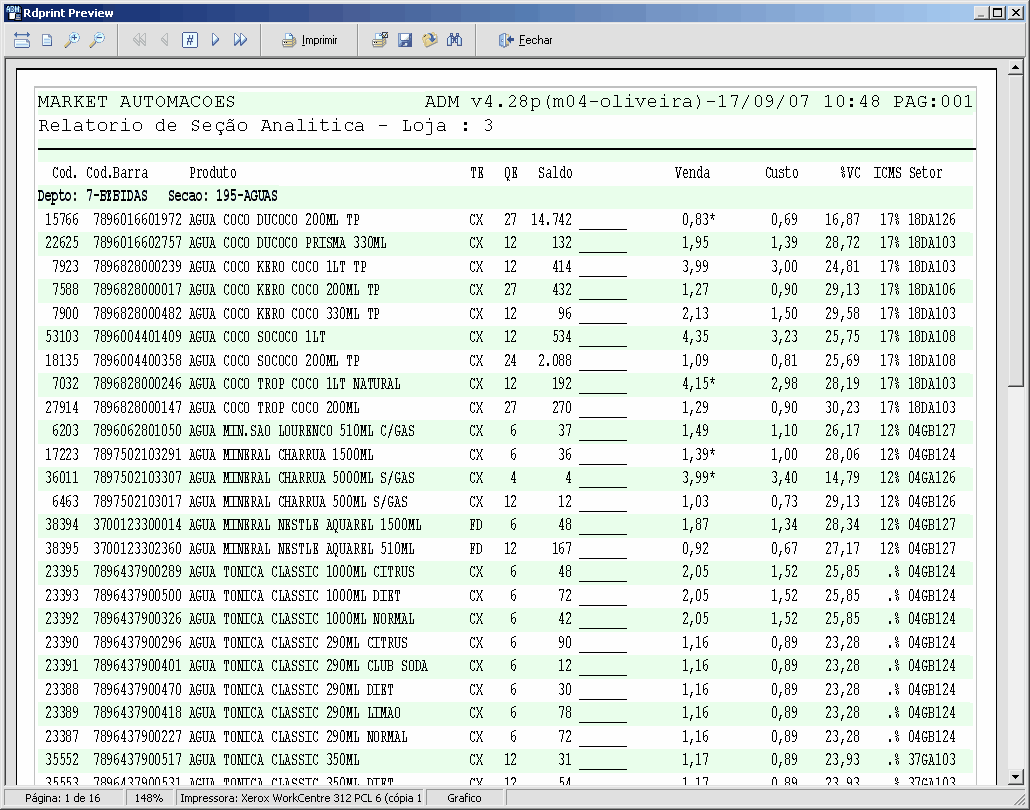
Task: Click product 'AGUA COCO DUCOCO PRISMA 330ML'
Action: click(288, 243)
